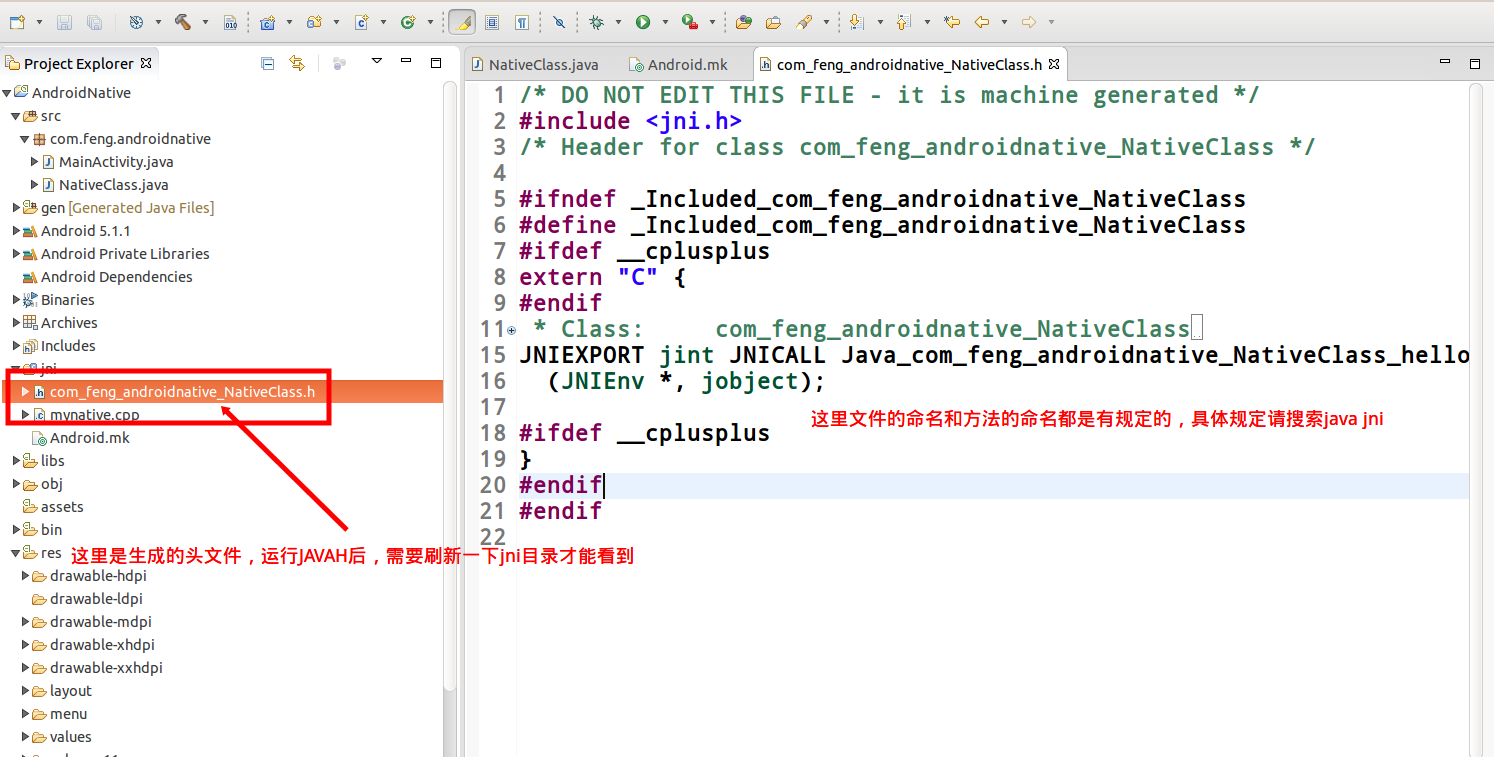Click the New C/C++ Source Folder icon

pos(314,21)
